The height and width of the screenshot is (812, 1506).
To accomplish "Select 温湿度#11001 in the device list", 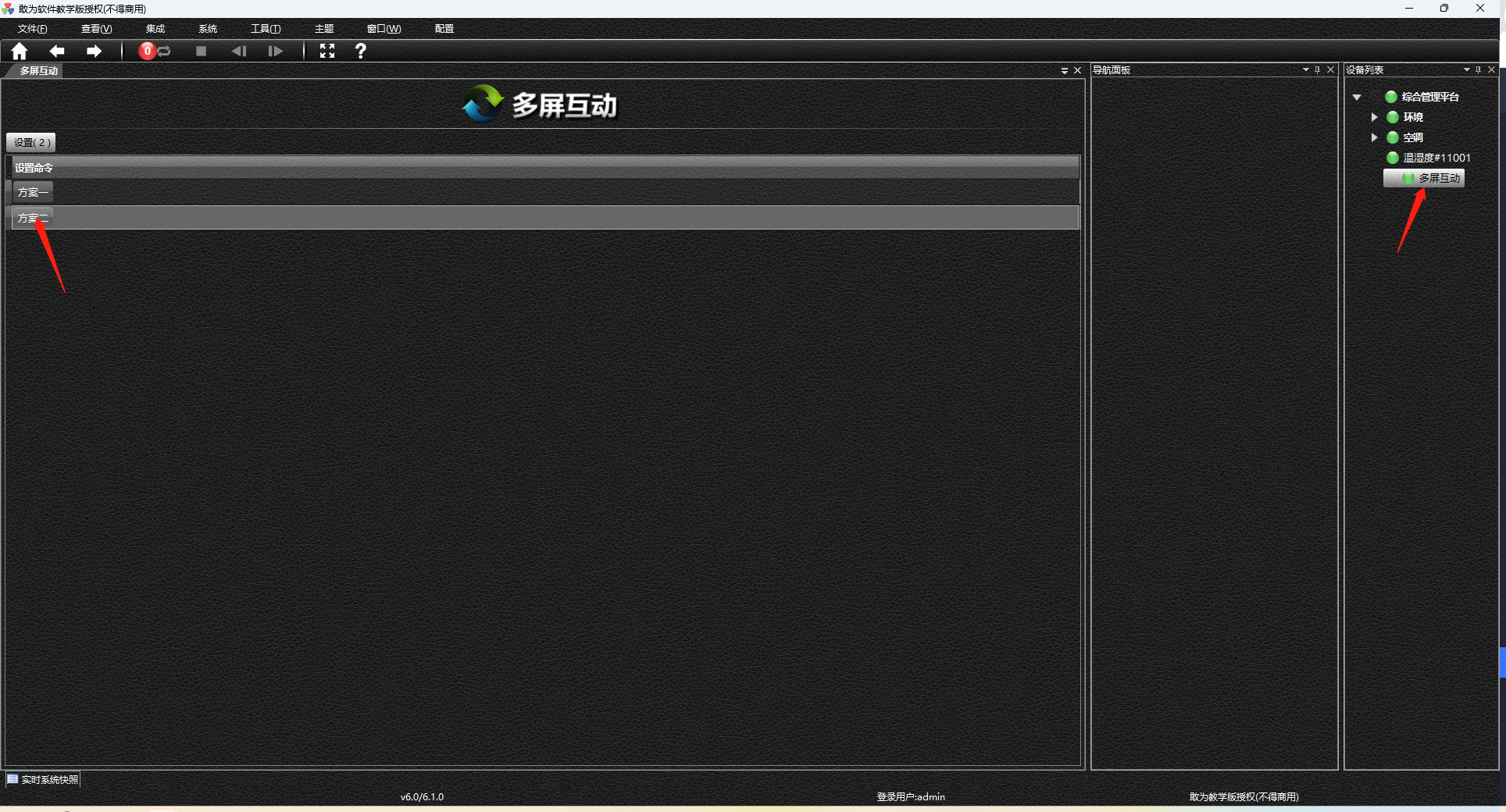I will pyautogui.click(x=1436, y=158).
